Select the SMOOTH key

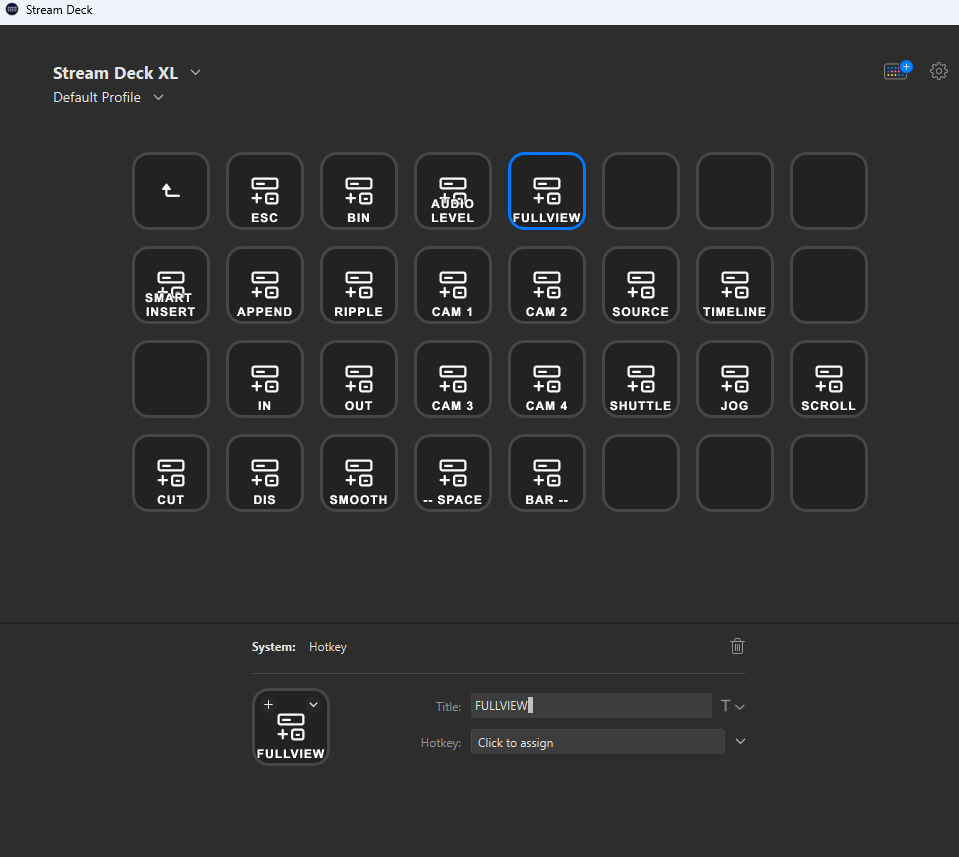point(359,473)
